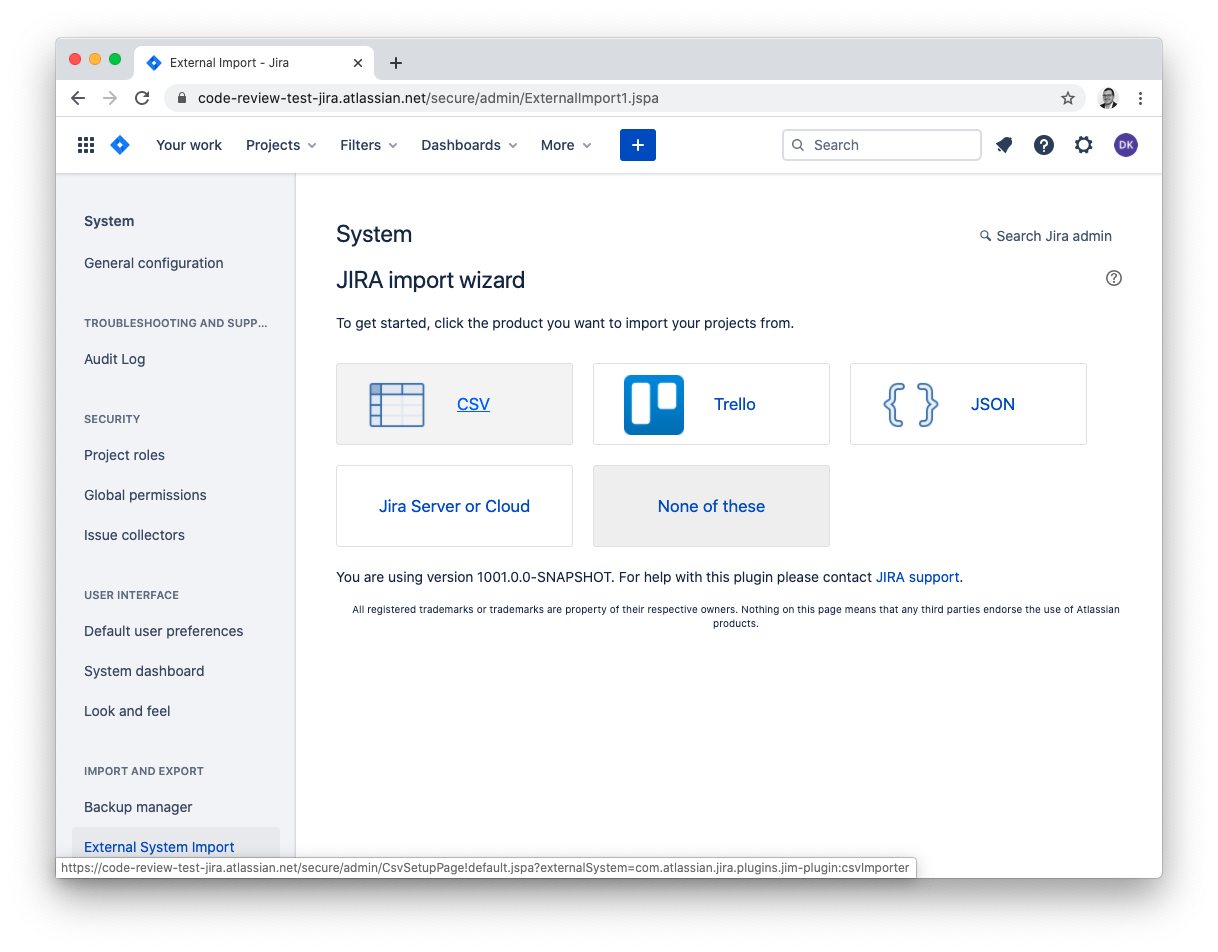Open the settings gear icon

click(x=1084, y=145)
